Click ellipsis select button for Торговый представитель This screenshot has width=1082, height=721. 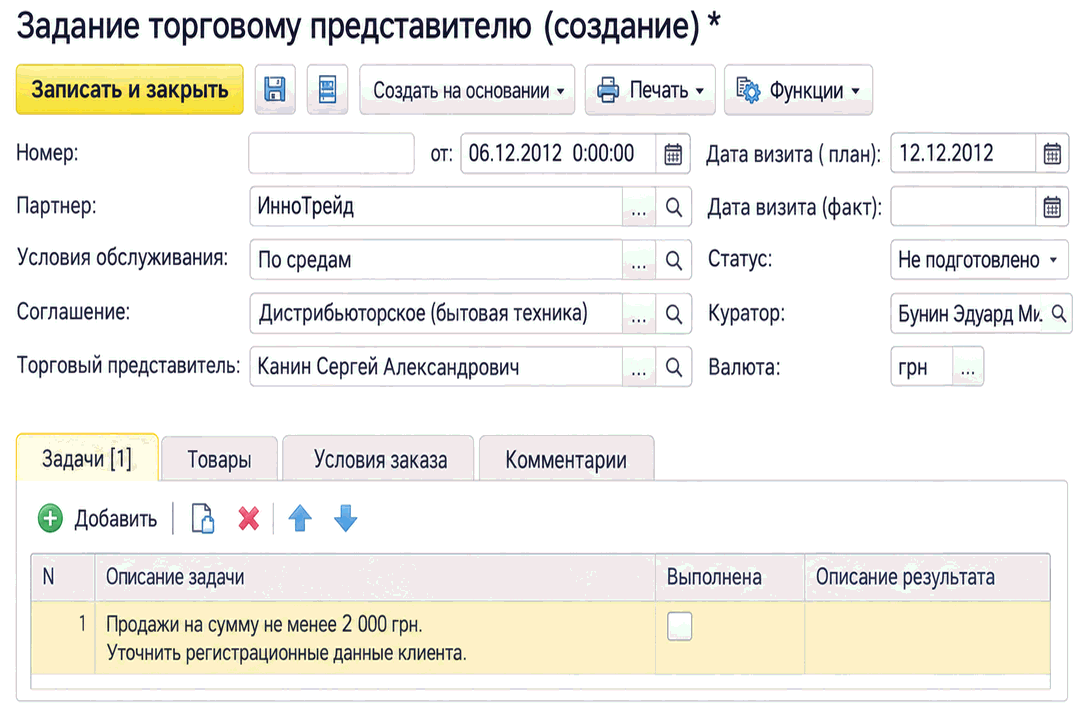639,367
